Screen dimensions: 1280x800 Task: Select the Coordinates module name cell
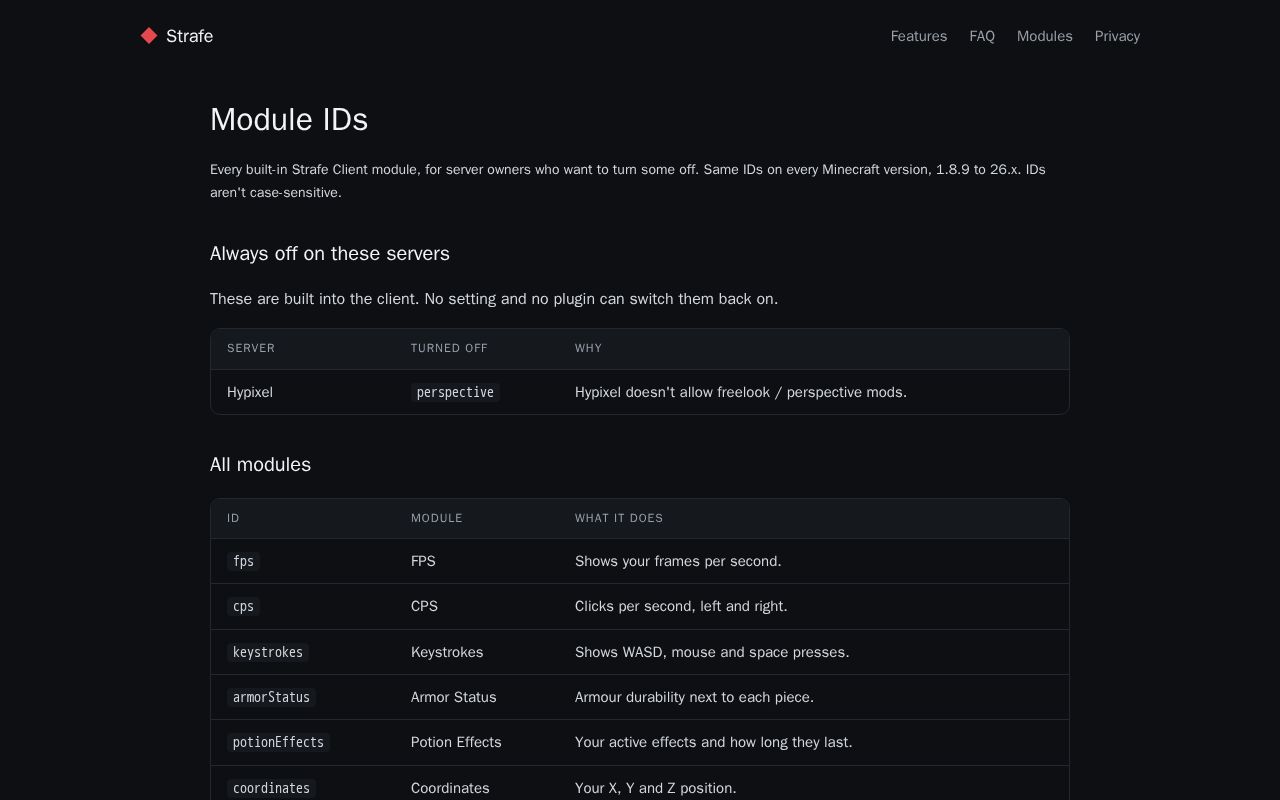(x=450, y=788)
